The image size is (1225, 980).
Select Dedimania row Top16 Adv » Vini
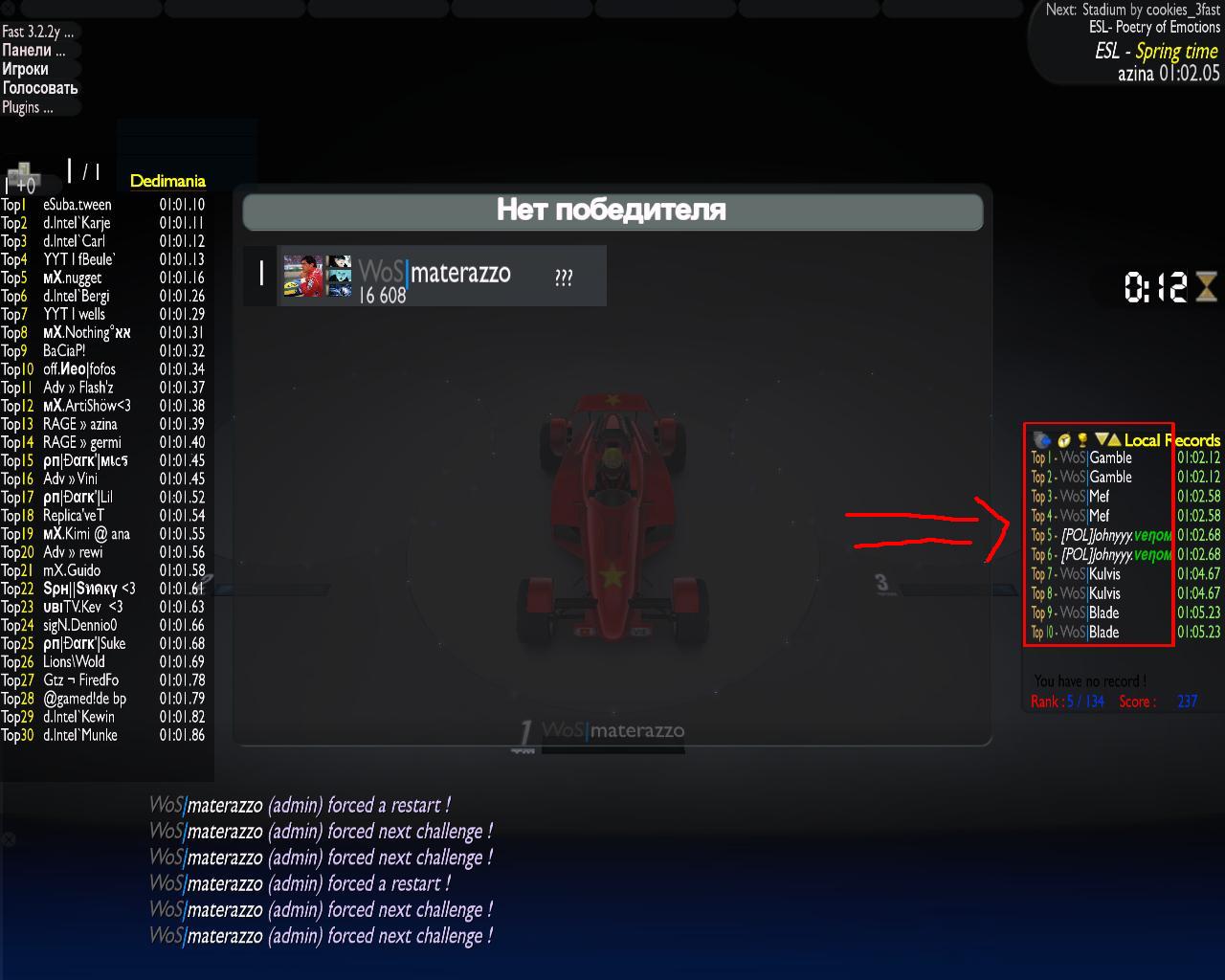[x=103, y=479]
